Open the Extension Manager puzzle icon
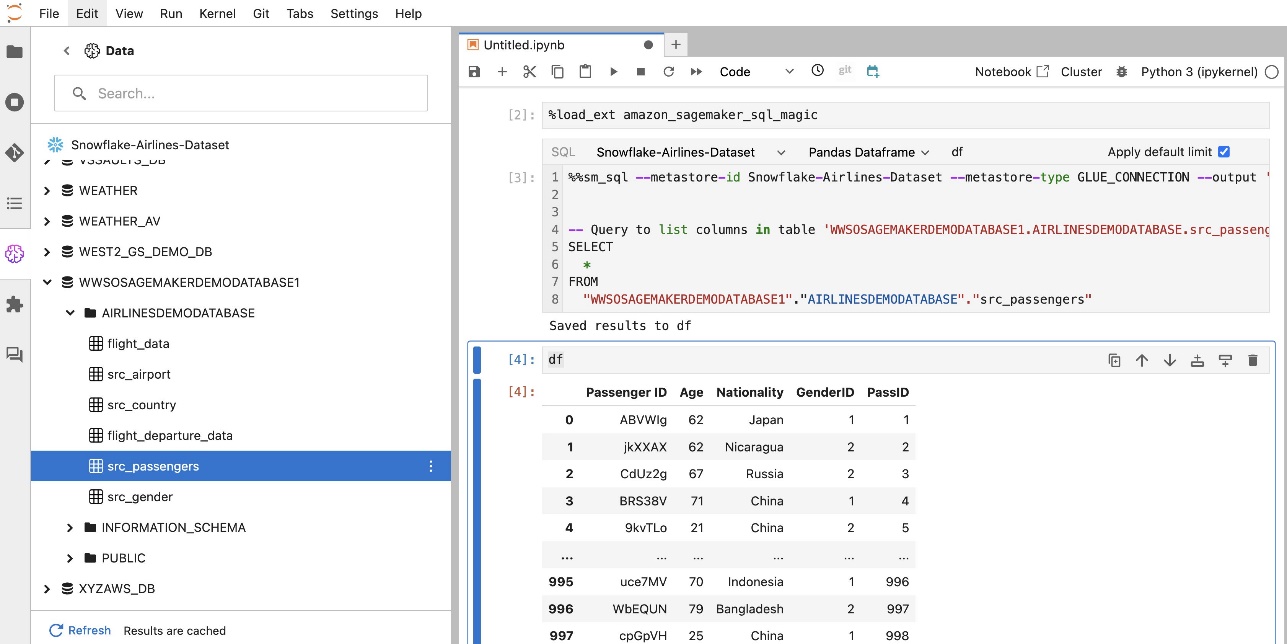Screen dimensions: 1287x644 click(x=14, y=304)
